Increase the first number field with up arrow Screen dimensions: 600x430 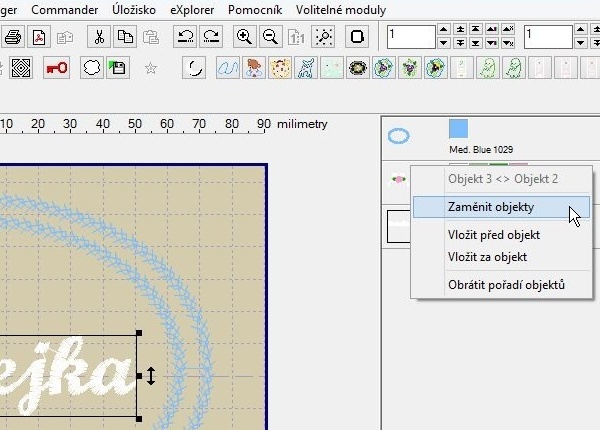coord(443,31)
